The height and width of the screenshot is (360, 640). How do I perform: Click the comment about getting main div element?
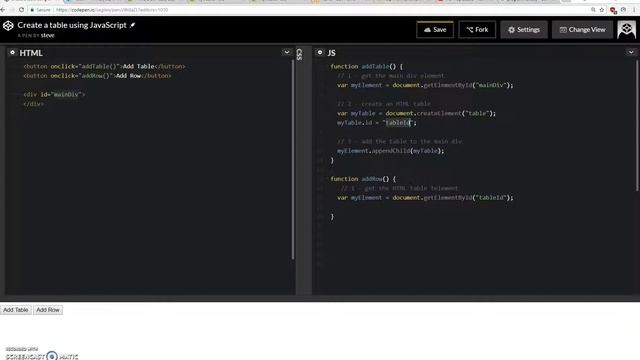[x=391, y=76]
